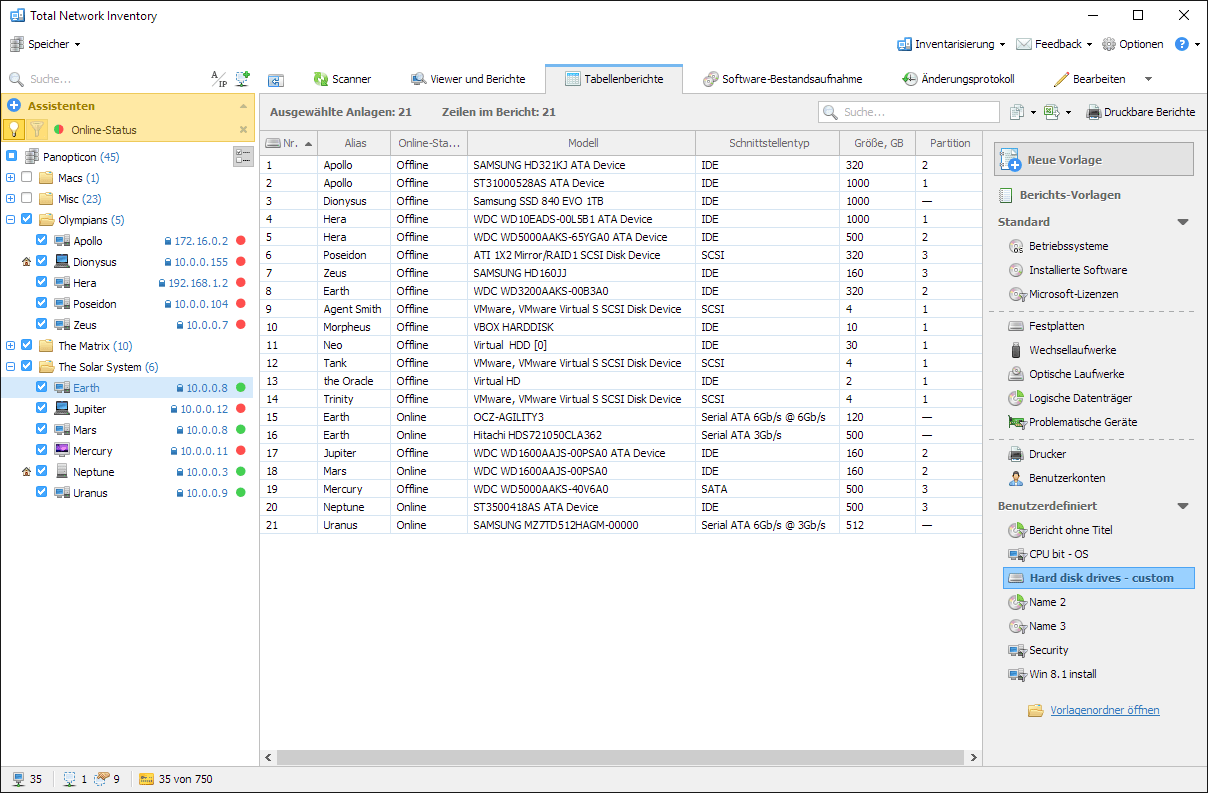Click the Vorlagenordner öffnen link
The image size is (1208, 793).
coord(1104,710)
